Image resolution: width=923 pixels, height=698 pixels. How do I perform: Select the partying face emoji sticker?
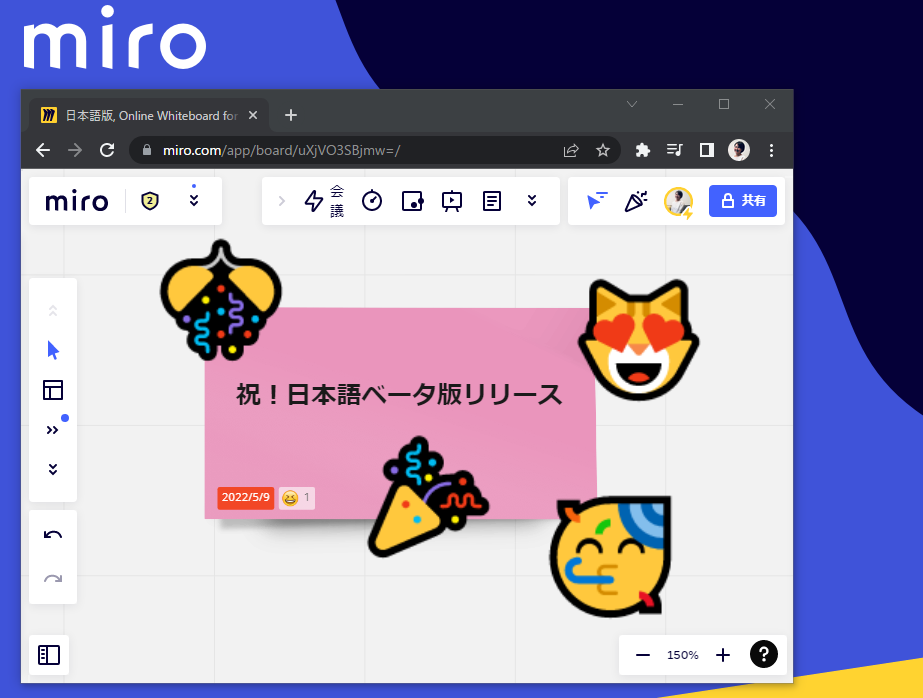pos(610,556)
